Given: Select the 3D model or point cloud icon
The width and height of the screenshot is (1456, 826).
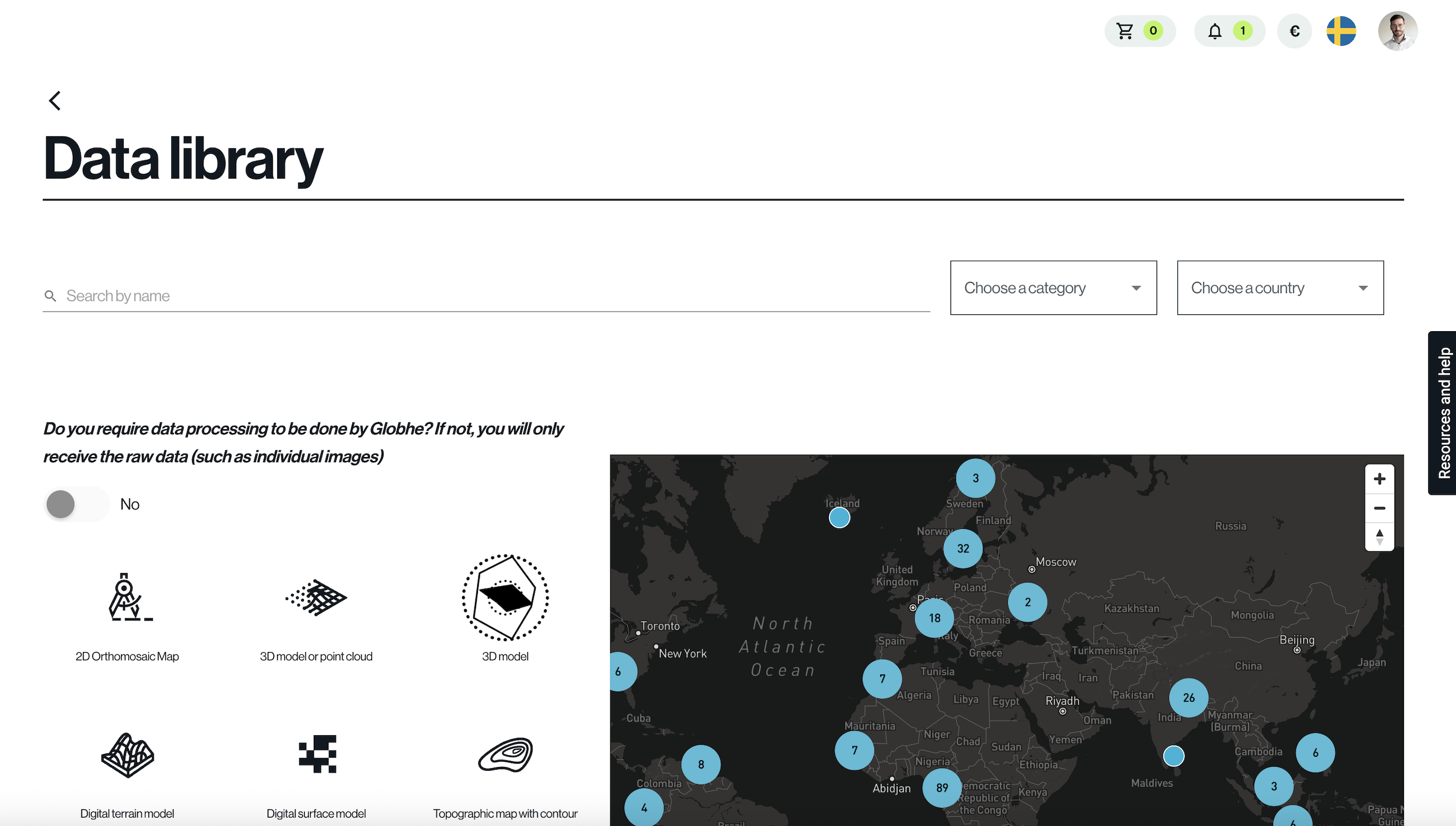Looking at the screenshot, I should click(316, 598).
